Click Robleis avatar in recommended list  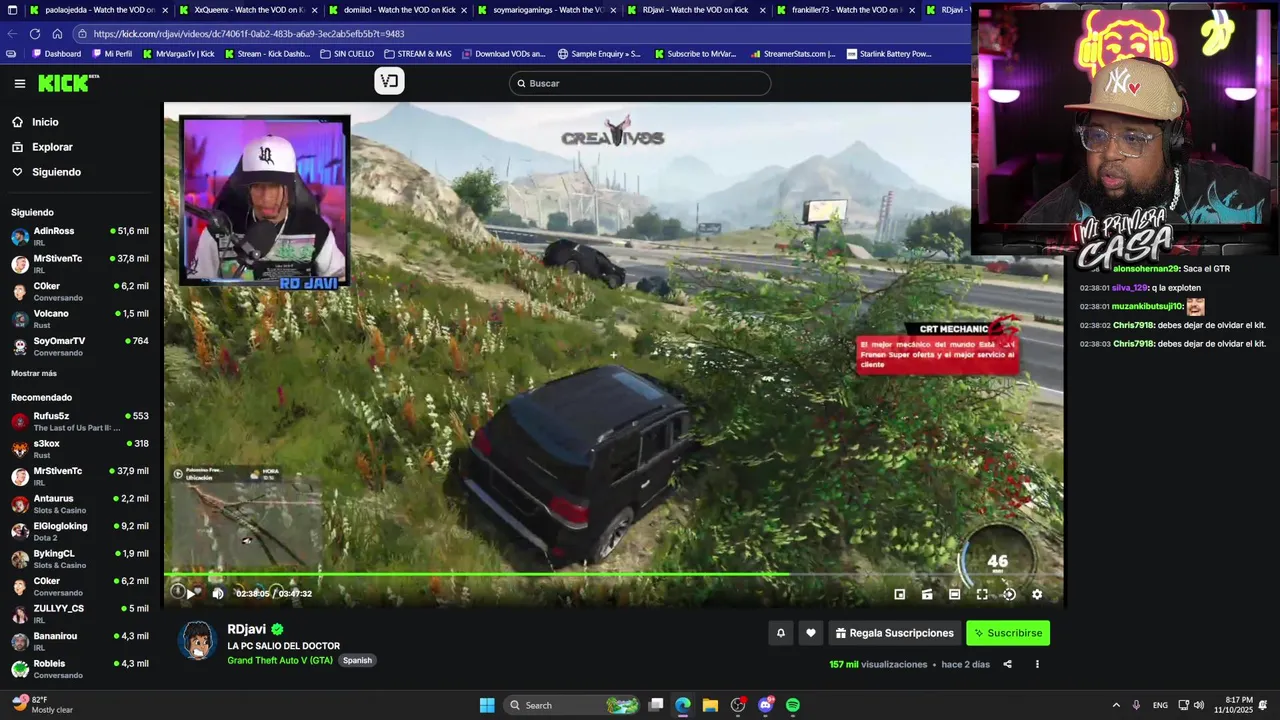tap(20, 669)
